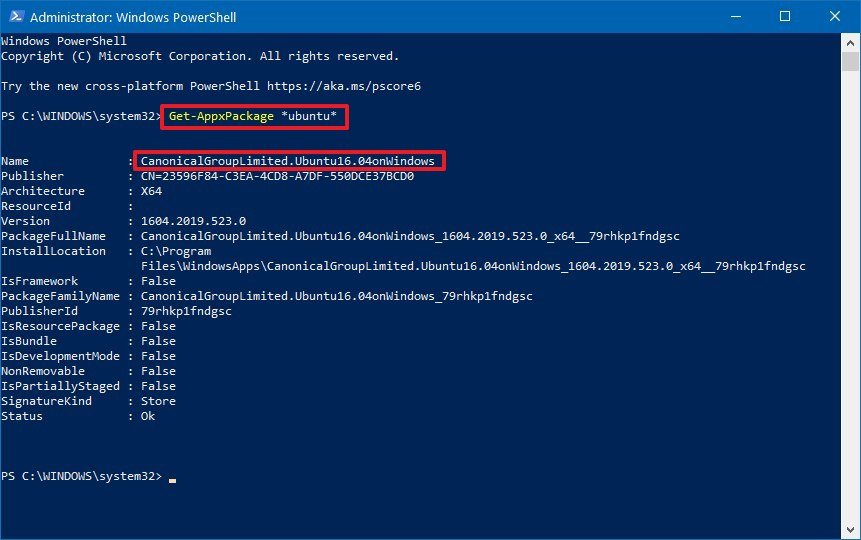The height and width of the screenshot is (540, 861).
Task: Click the vertical scrollbar track
Action: [851, 300]
